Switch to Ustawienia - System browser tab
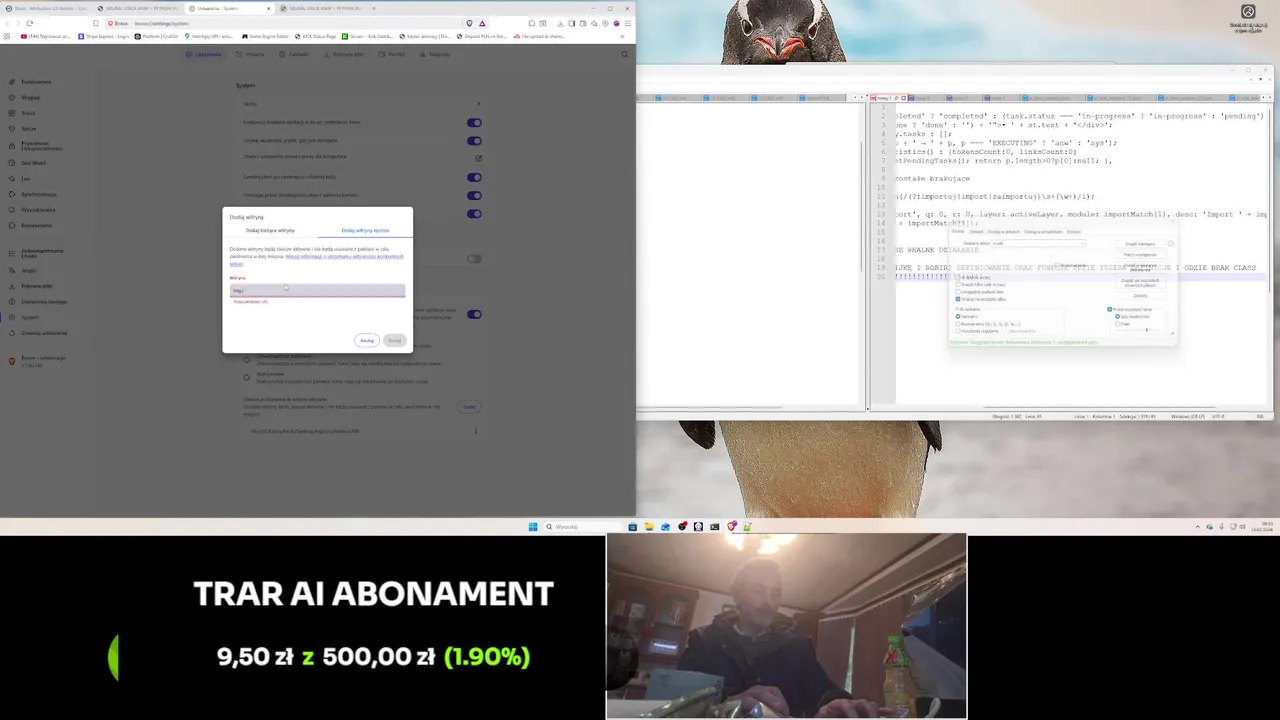The width and height of the screenshot is (1280, 720). (x=230, y=8)
